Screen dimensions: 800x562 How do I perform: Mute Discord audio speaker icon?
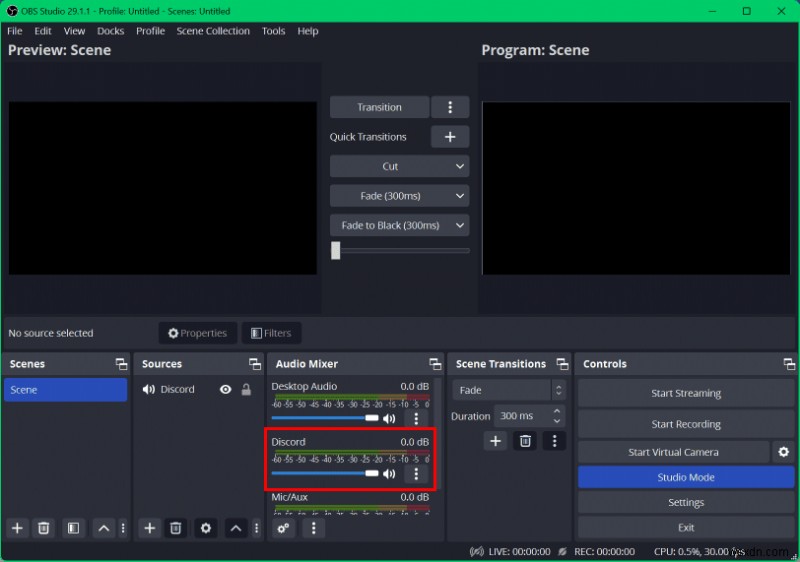pos(389,474)
